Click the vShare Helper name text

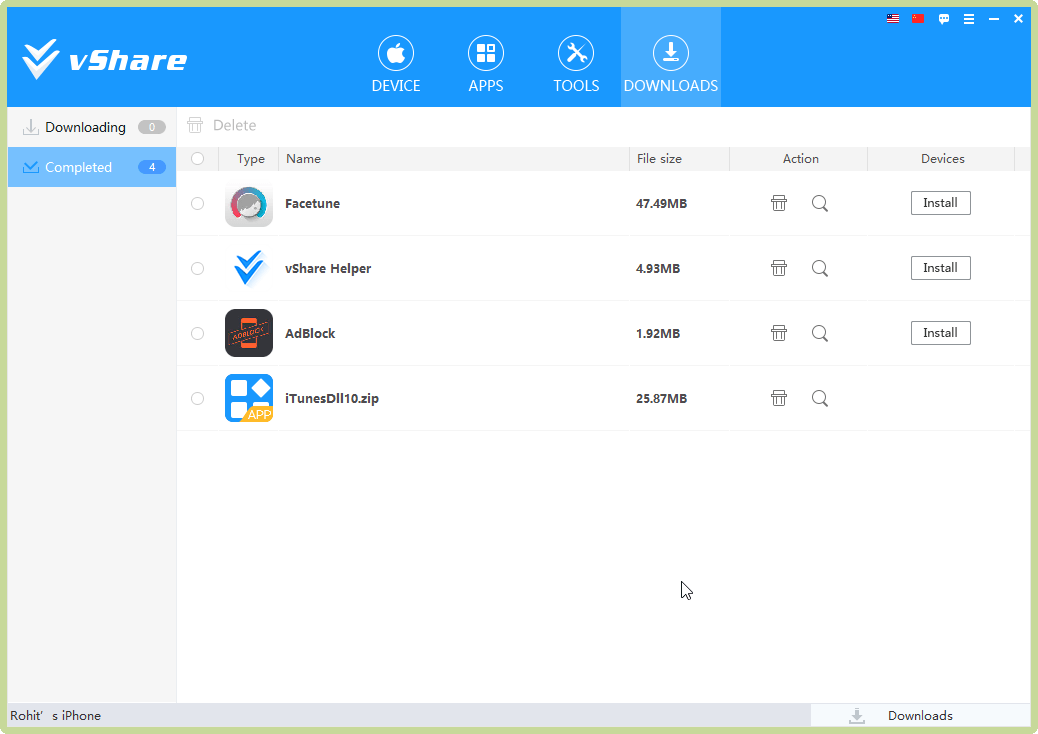click(x=328, y=268)
